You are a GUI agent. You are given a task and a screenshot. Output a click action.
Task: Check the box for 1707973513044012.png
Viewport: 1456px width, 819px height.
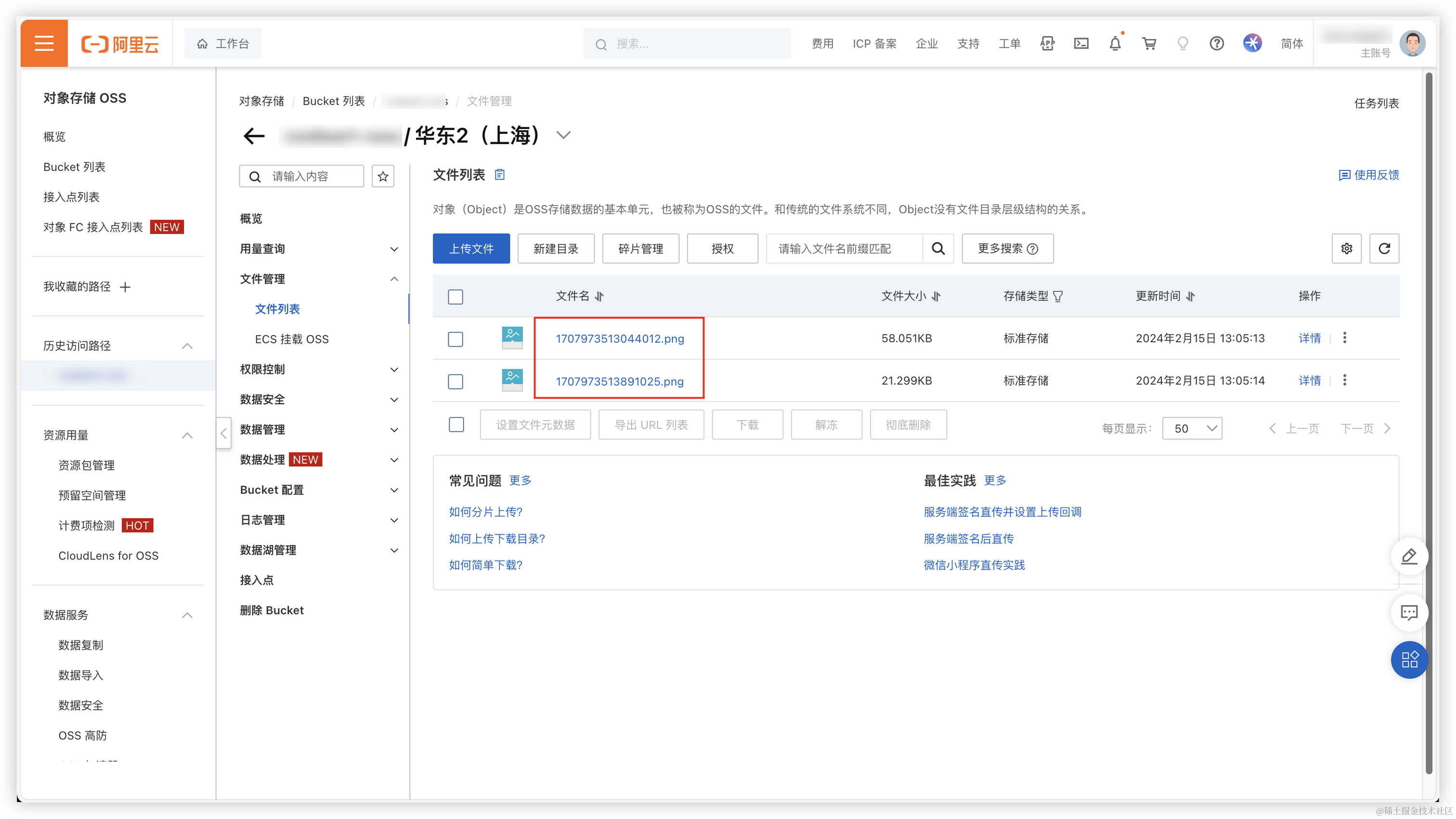[x=455, y=338]
